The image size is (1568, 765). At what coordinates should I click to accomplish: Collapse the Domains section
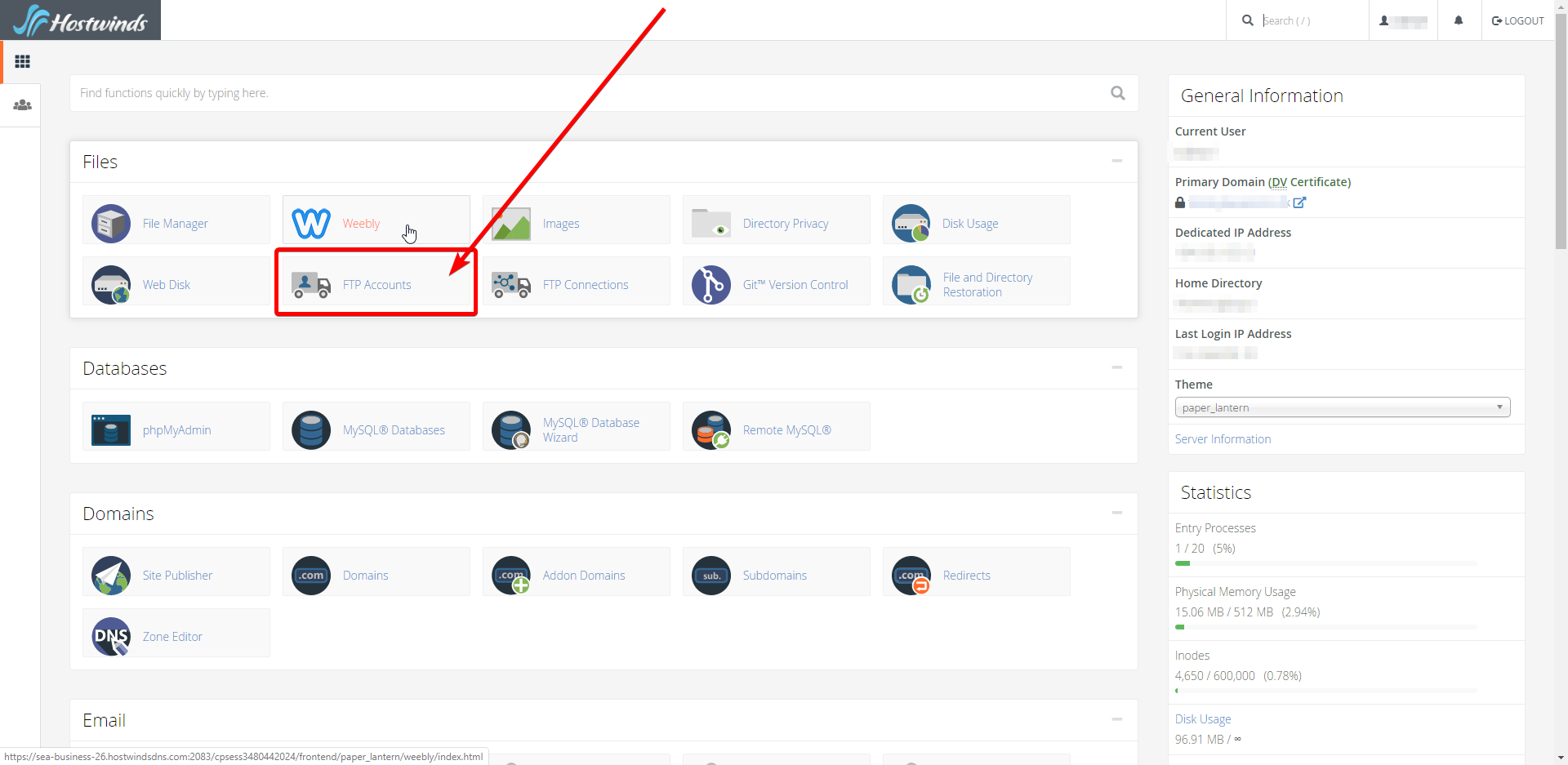(1117, 513)
